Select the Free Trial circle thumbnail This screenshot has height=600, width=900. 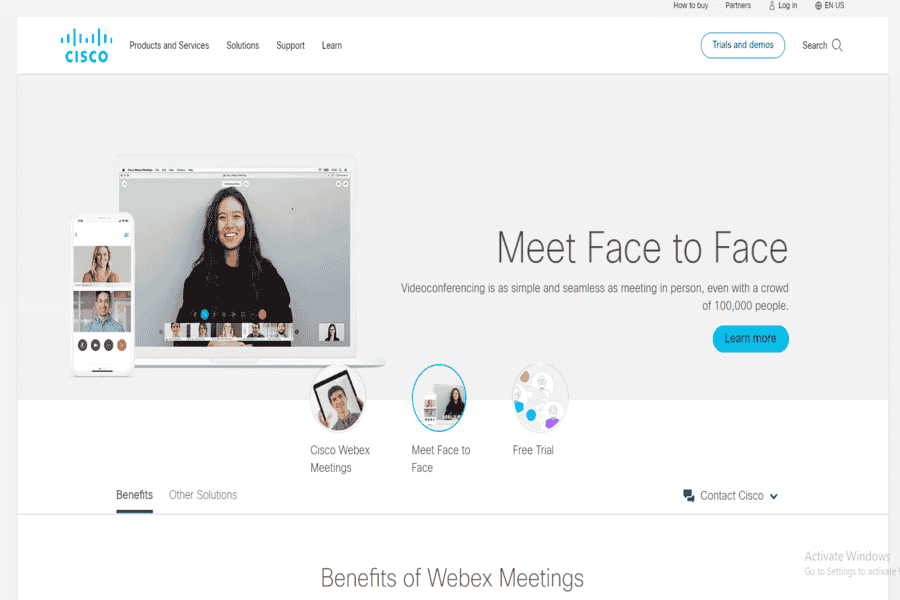(x=540, y=398)
